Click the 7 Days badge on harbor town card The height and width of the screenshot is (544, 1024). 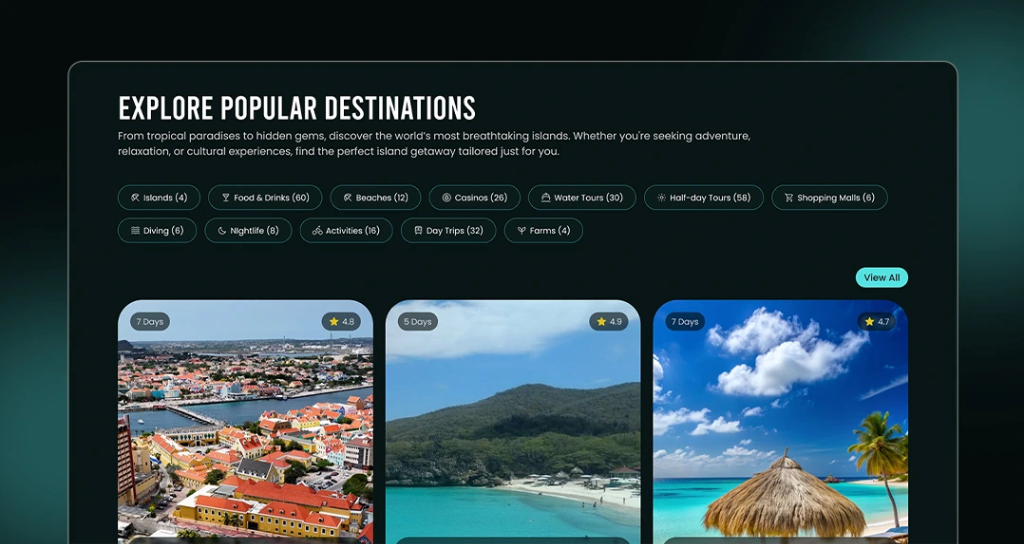(x=150, y=321)
